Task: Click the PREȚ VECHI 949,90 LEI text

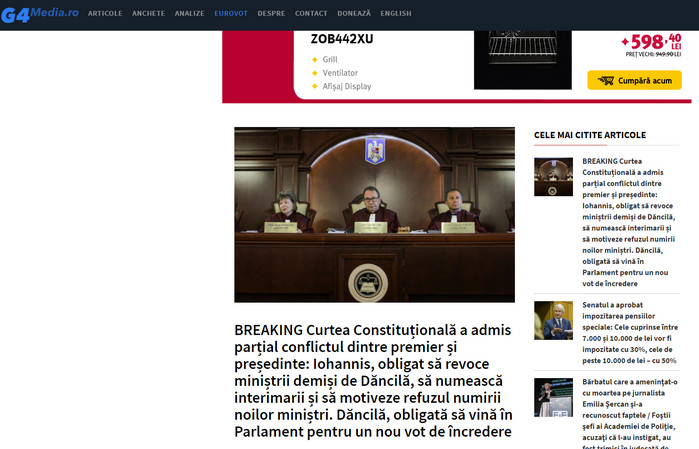Action: pos(653,54)
